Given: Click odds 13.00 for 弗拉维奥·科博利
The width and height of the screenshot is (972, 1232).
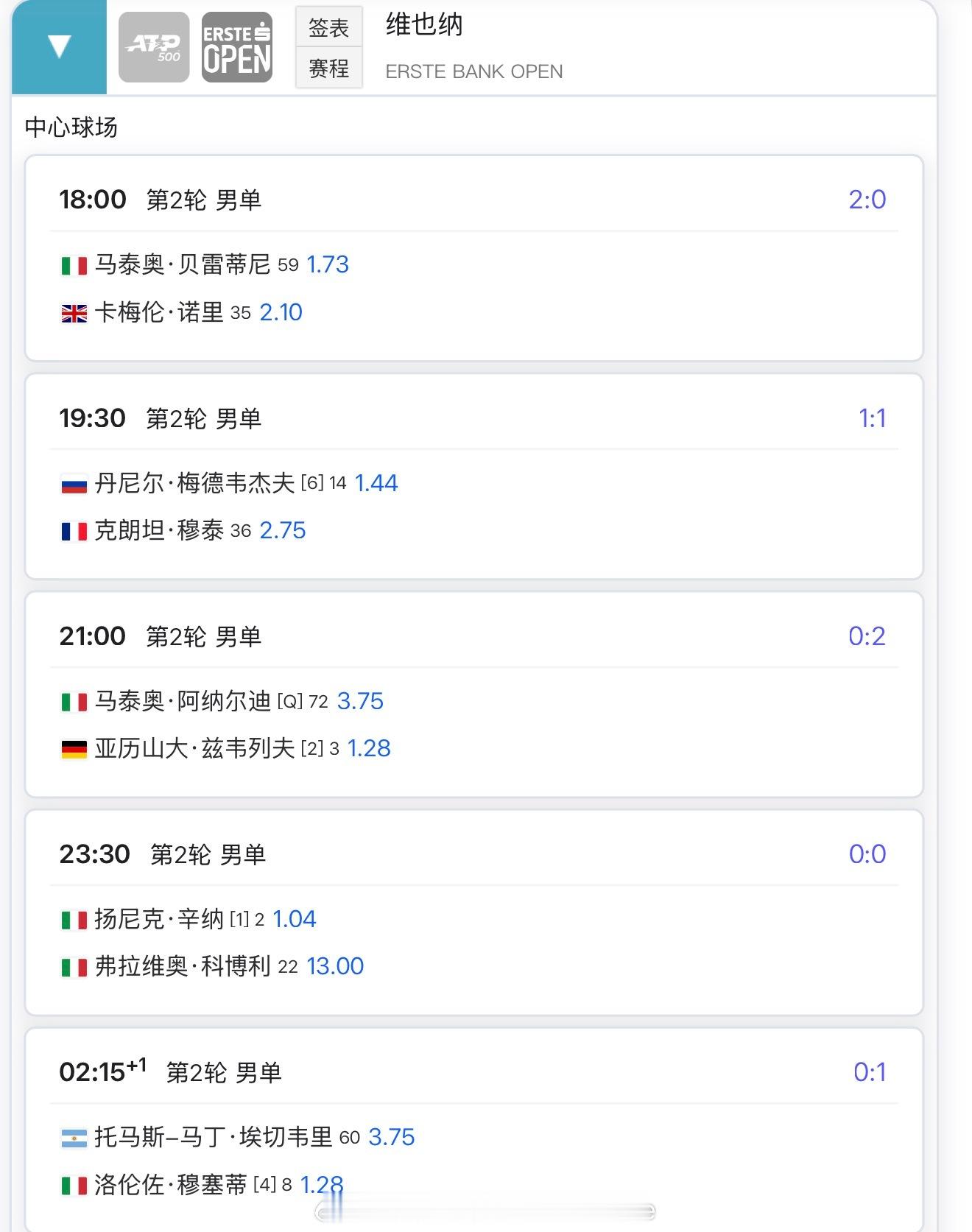Looking at the screenshot, I should (335, 966).
